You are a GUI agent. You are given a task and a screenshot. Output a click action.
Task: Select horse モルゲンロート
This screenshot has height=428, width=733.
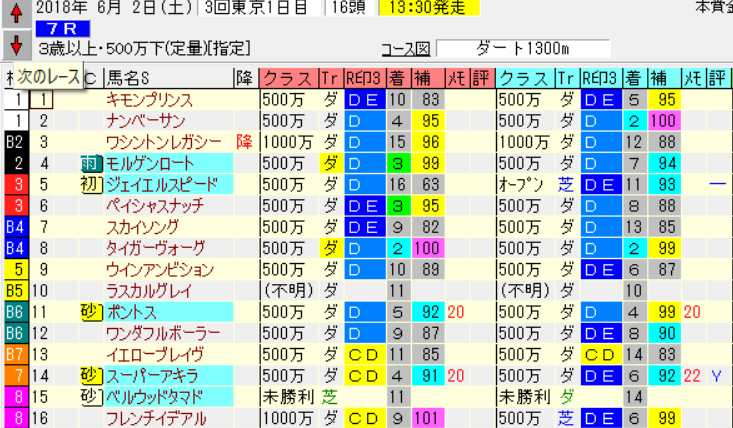[x=150, y=164]
